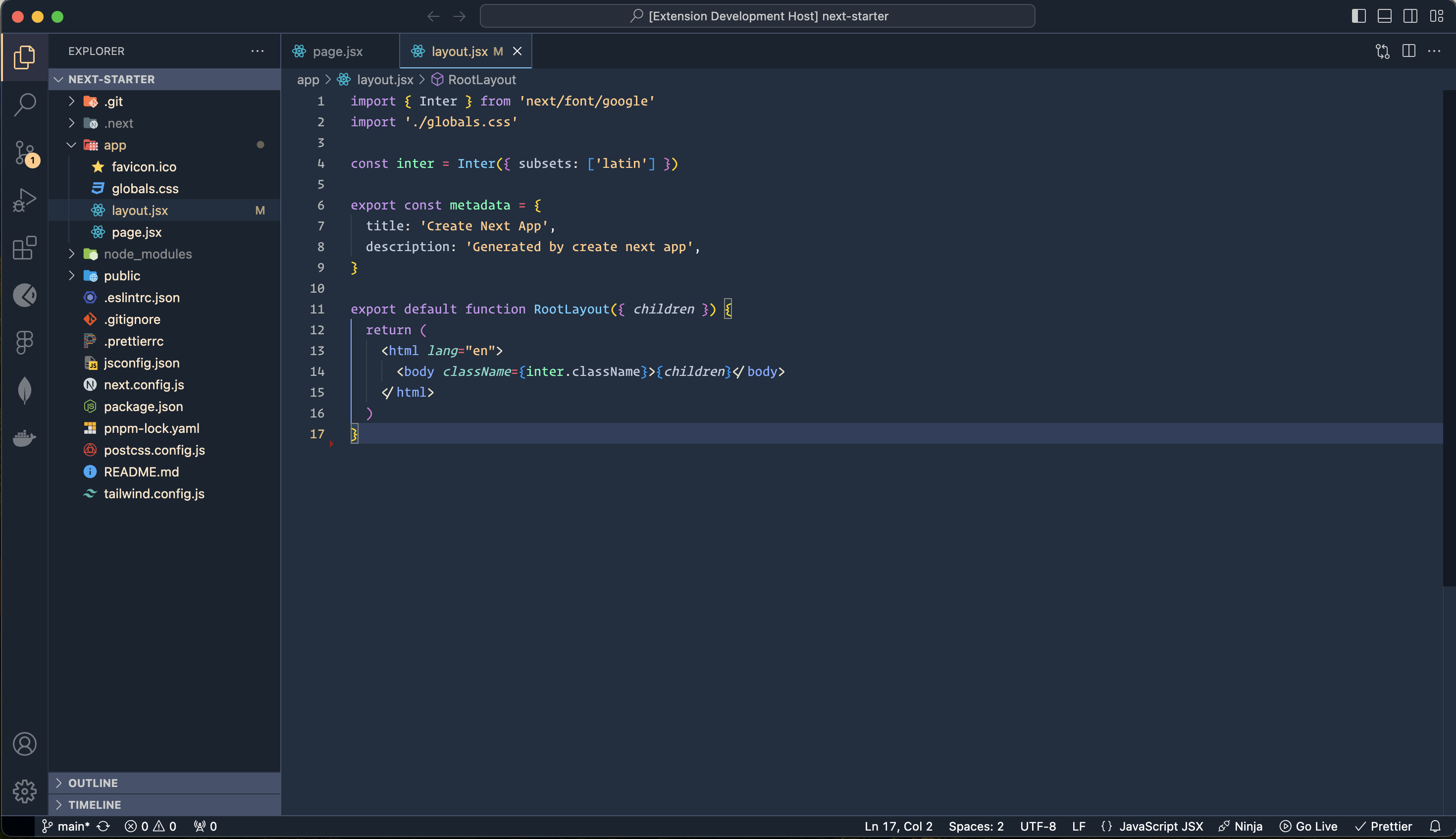The image size is (1456, 839).
Task: Toggle the secondary side bar
Action: [1410, 16]
